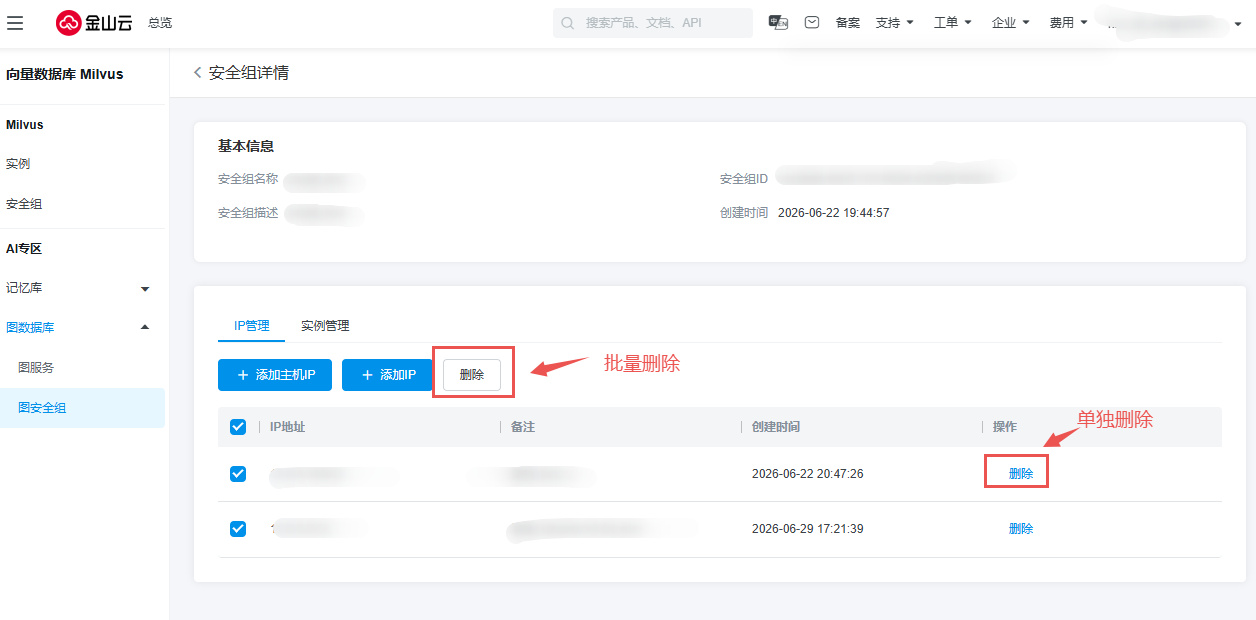Screen dimensions: 1256x620
Task: Open the language switch icon
Action: [778, 22]
